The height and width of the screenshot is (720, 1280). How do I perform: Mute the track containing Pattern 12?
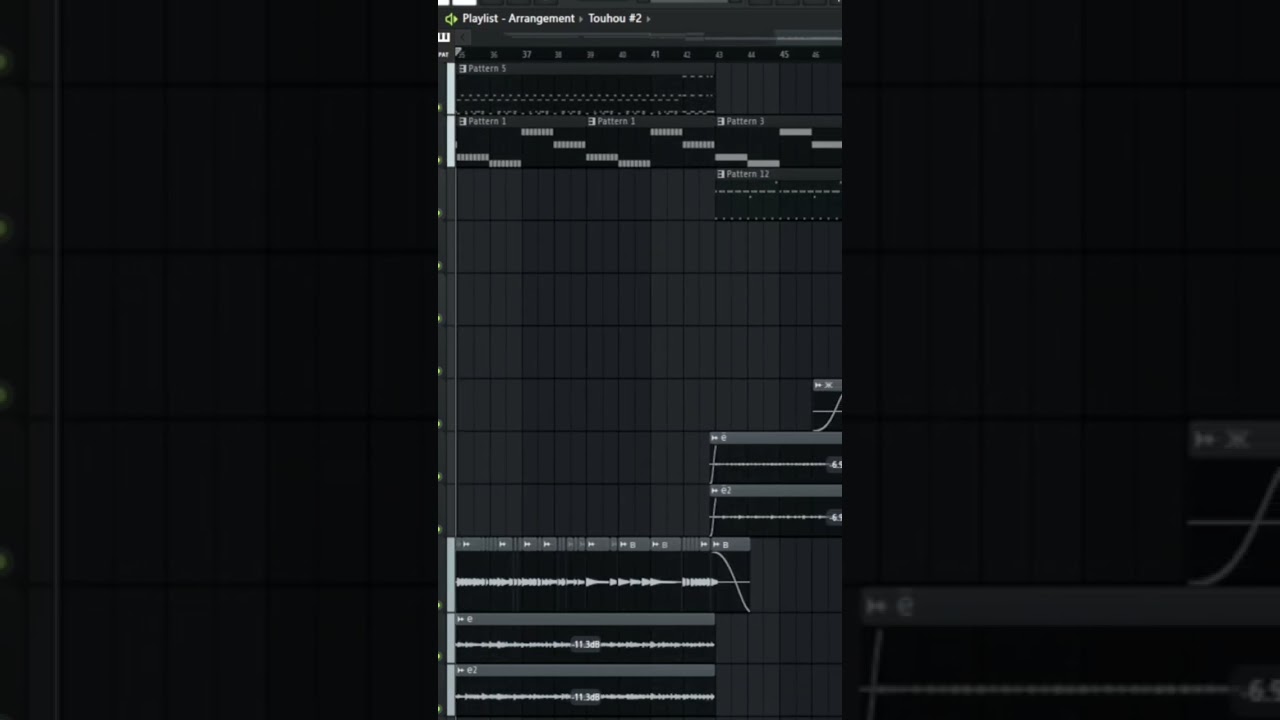[441, 213]
